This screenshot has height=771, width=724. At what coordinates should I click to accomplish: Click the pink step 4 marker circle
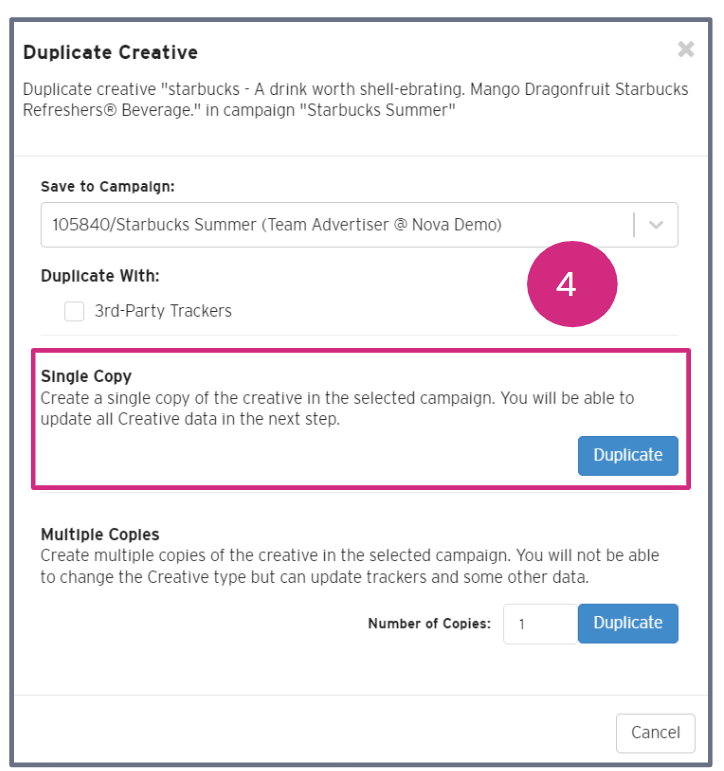pos(571,285)
